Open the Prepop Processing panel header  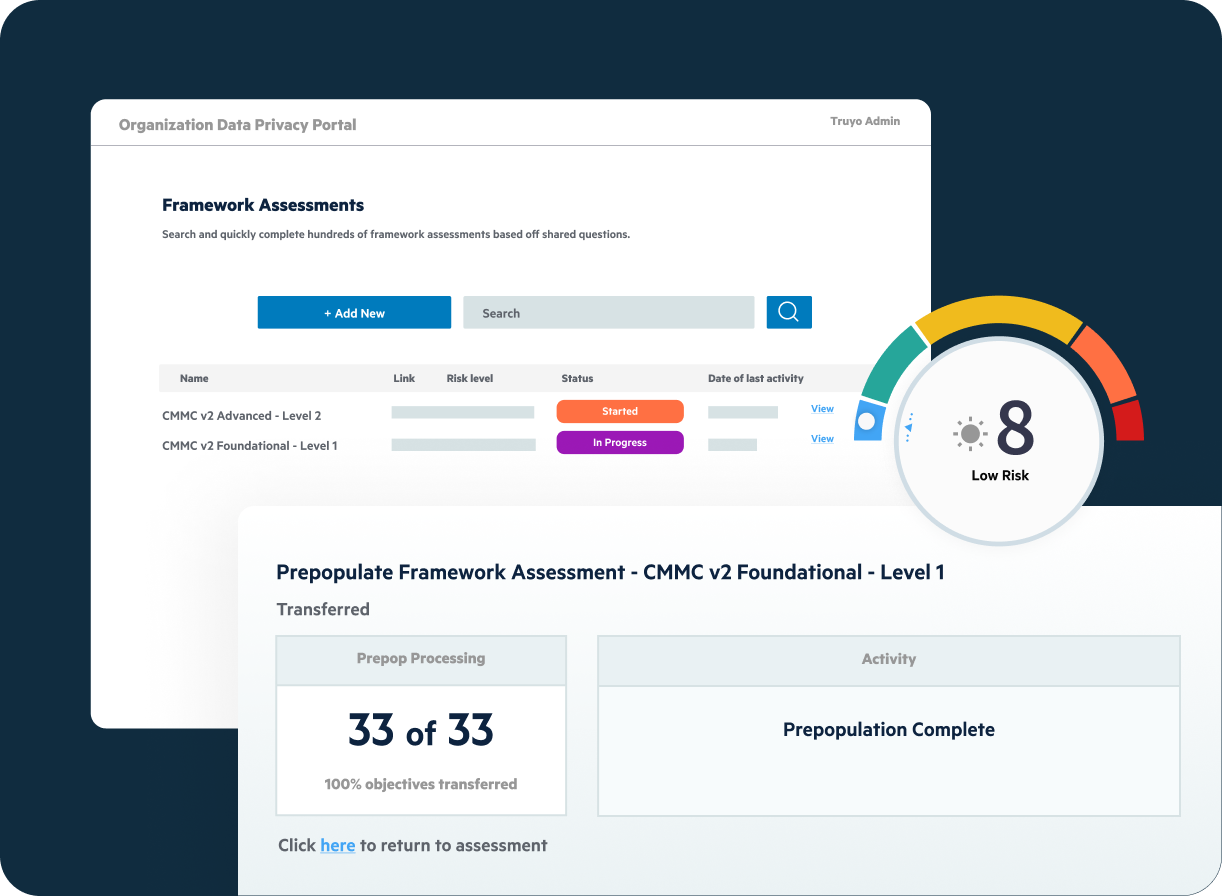click(x=420, y=659)
